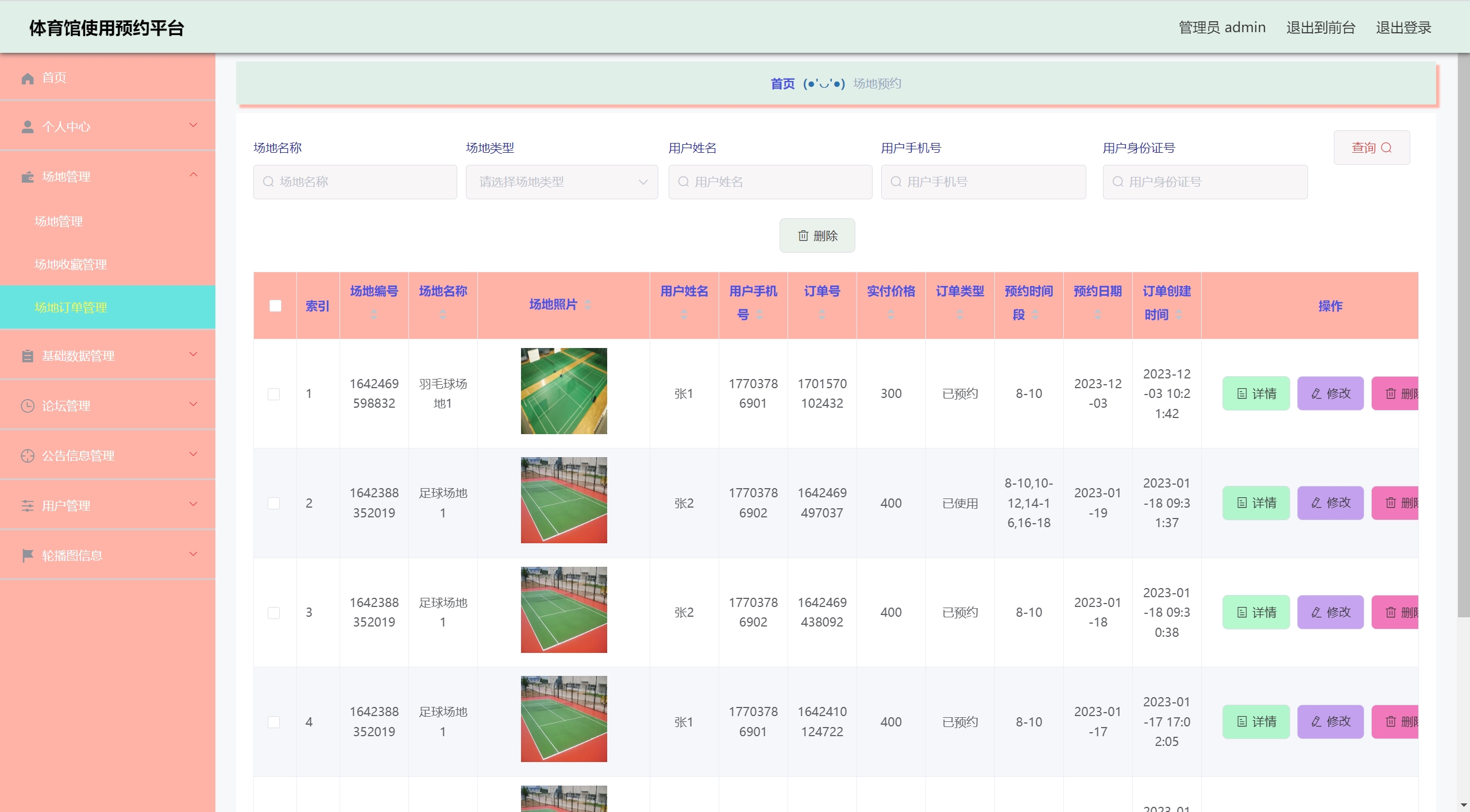Click the sliders icon beside 用户管理
Screen dimensions: 1470x812
(x=27, y=506)
